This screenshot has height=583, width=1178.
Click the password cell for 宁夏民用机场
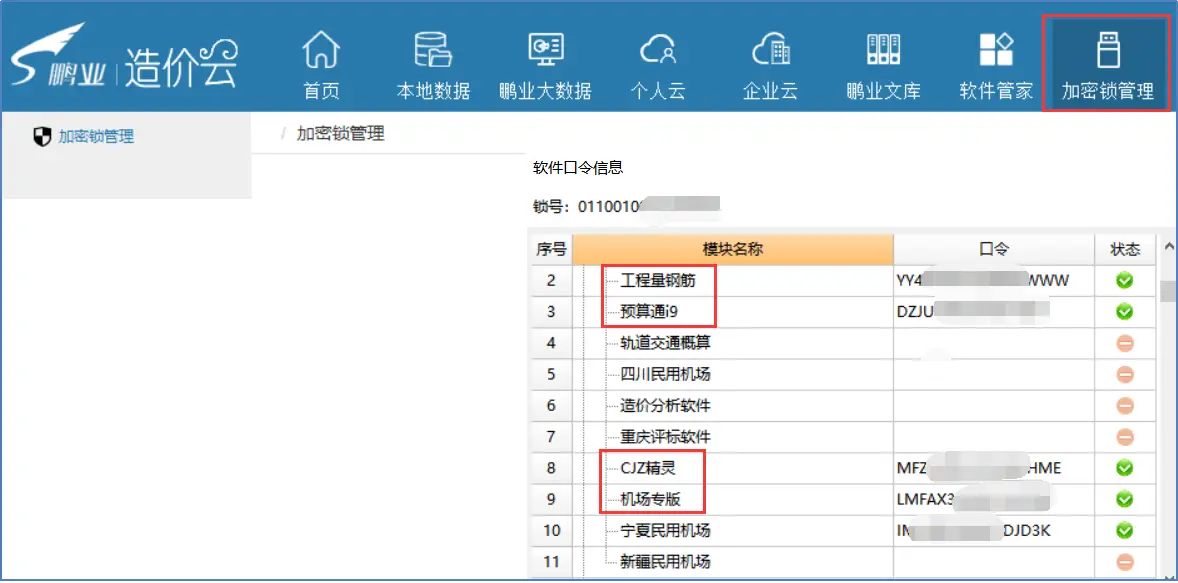(x=993, y=530)
